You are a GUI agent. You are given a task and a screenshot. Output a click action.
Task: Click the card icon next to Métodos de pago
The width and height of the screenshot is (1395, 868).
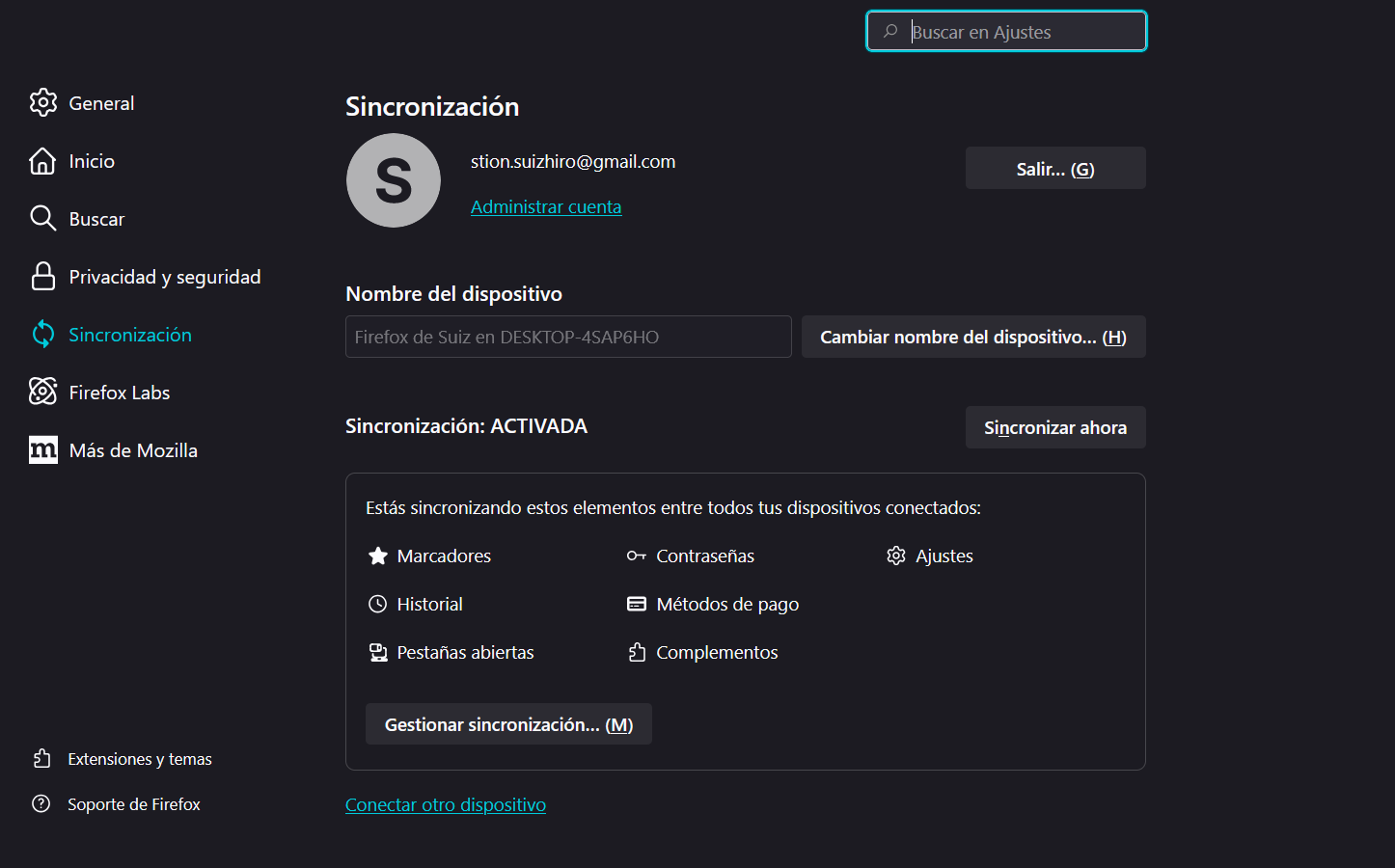637,604
